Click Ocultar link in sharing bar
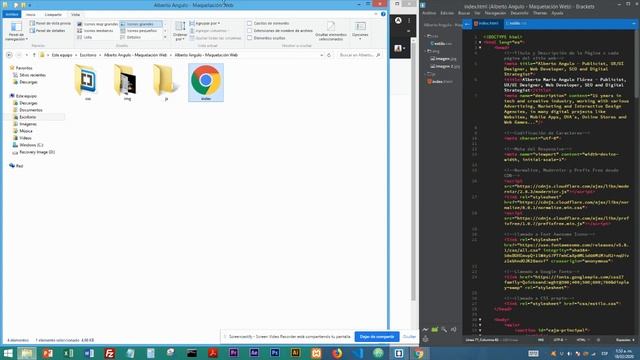640x360 pixels. pyautogui.click(x=409, y=337)
